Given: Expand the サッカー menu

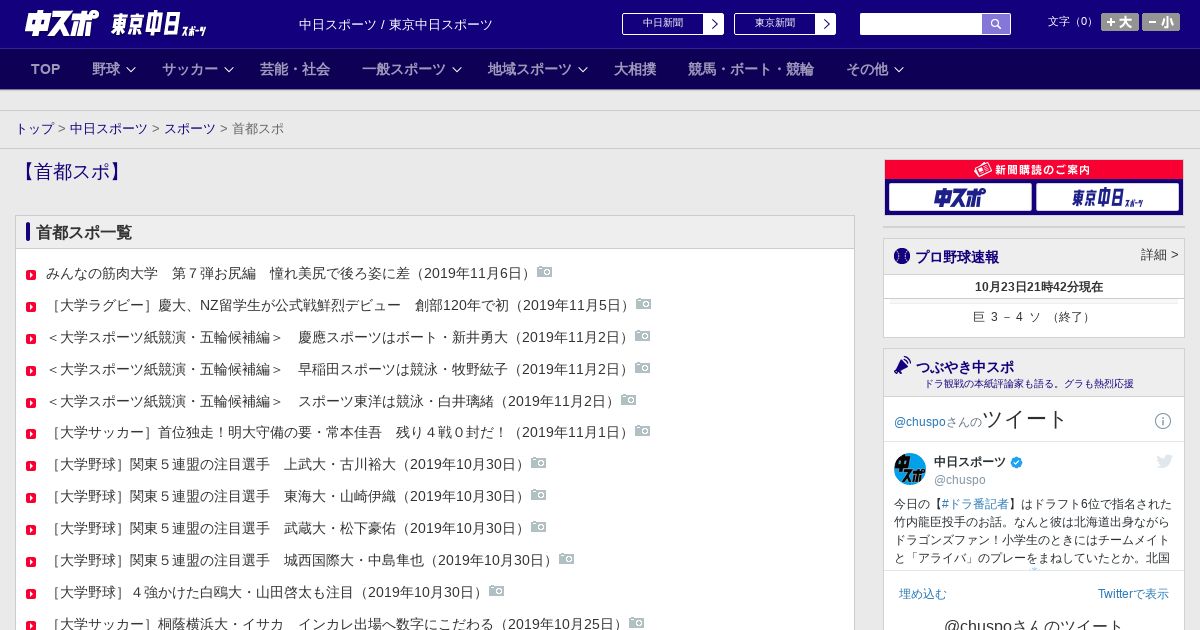Looking at the screenshot, I should [x=198, y=69].
